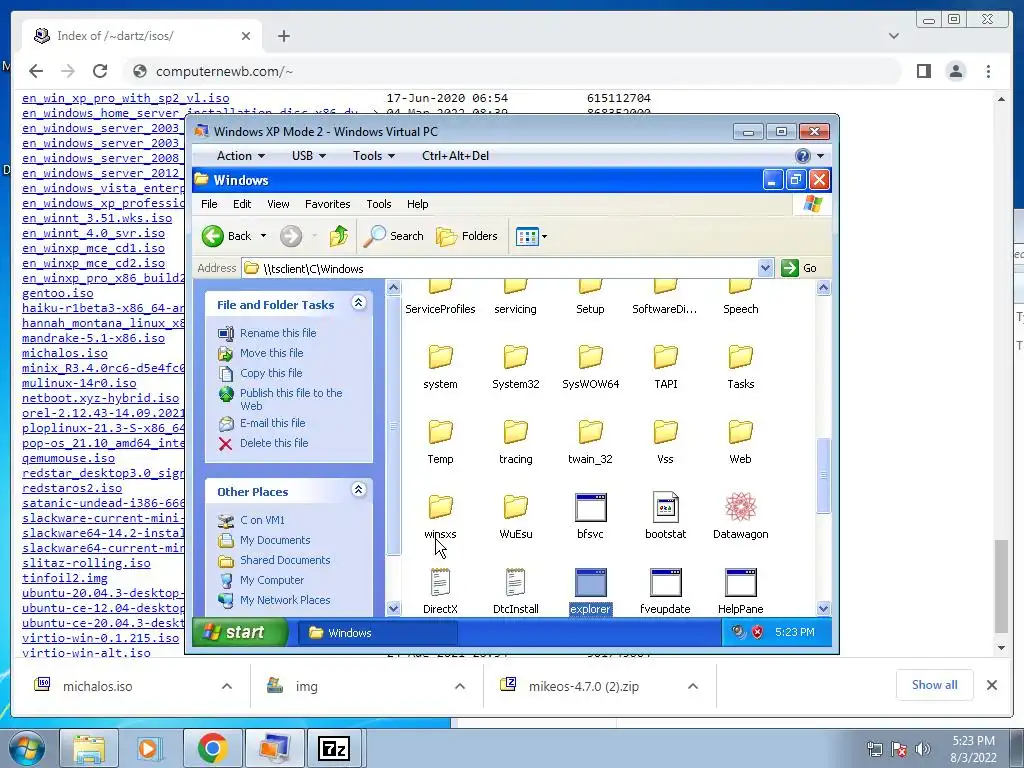The width and height of the screenshot is (1024, 768).
Task: Open the Back history dropdown arrow
Action: click(x=263, y=236)
